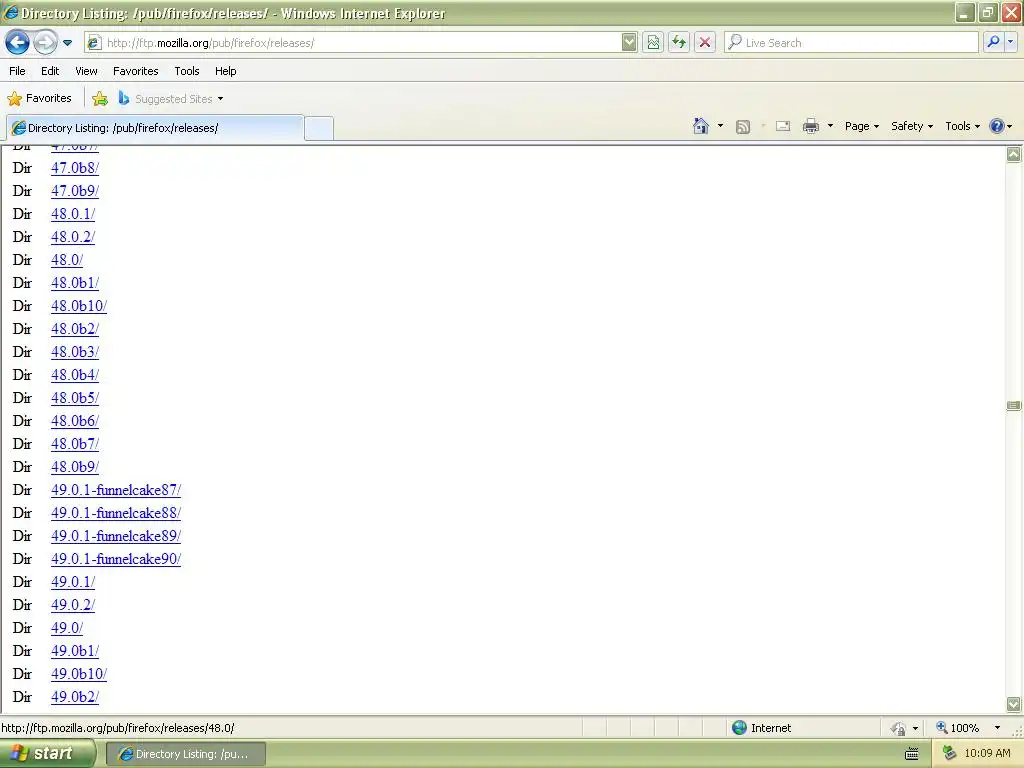Open the 49.0.1-funnelcake88/ link
The height and width of the screenshot is (768, 1024).
pyautogui.click(x=116, y=513)
